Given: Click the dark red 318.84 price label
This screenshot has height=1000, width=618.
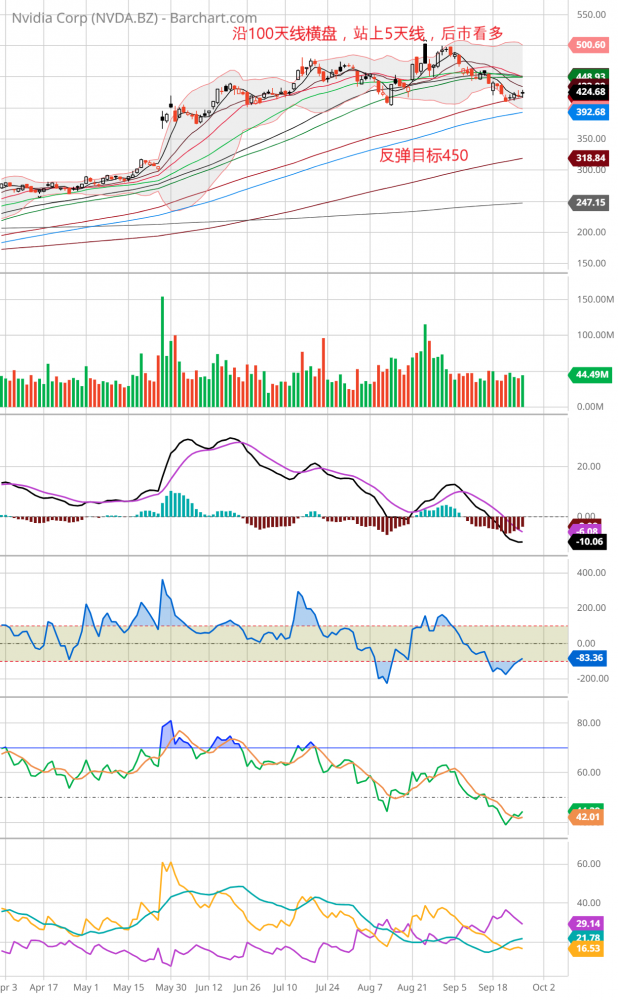Looking at the screenshot, I should 592,158.
